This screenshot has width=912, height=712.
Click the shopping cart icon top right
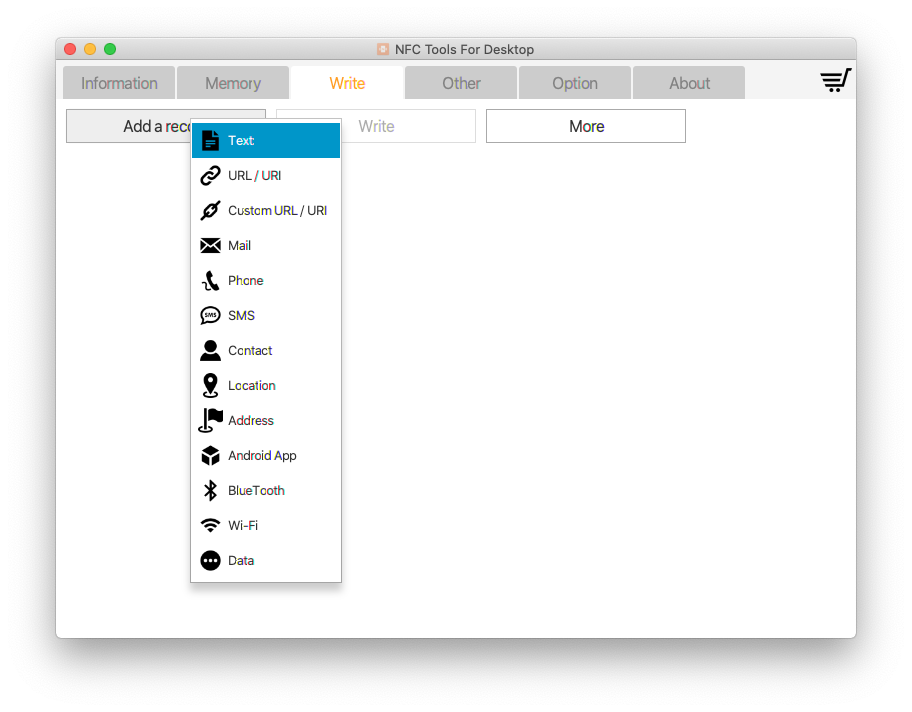(836, 79)
